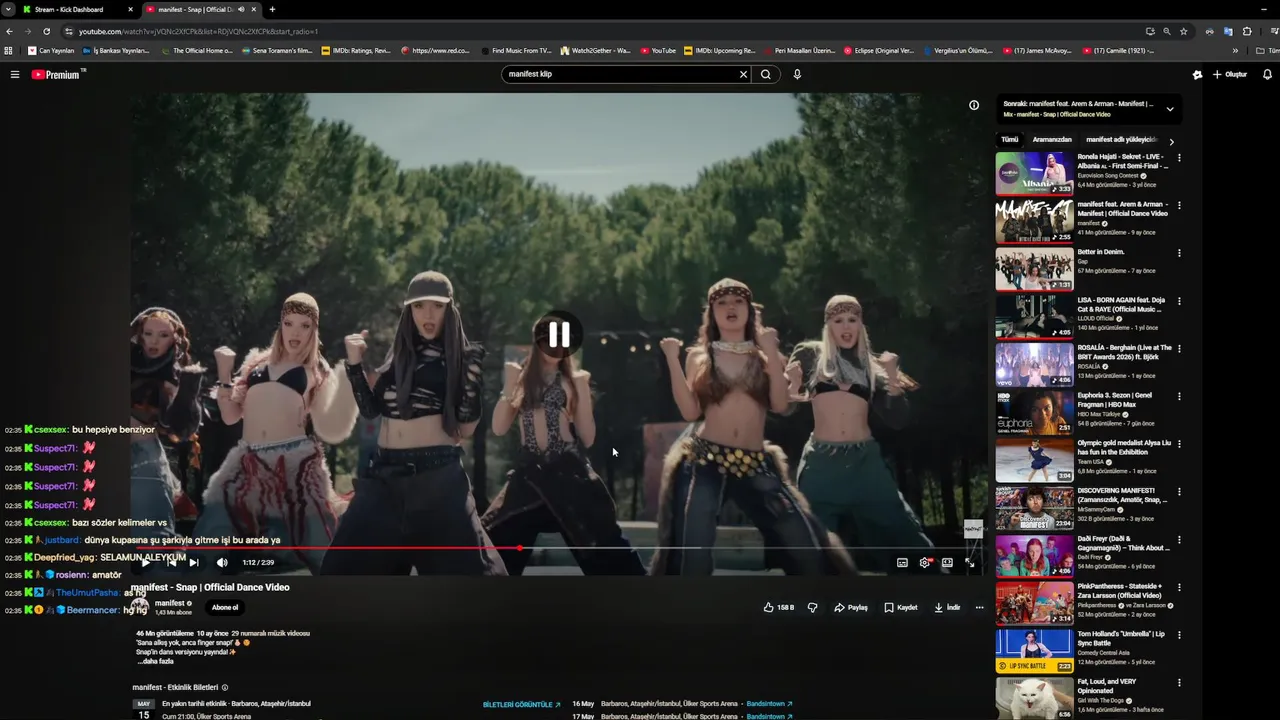Click the Oluştur create button
This screenshot has height=720, width=1280.
[1230, 74]
